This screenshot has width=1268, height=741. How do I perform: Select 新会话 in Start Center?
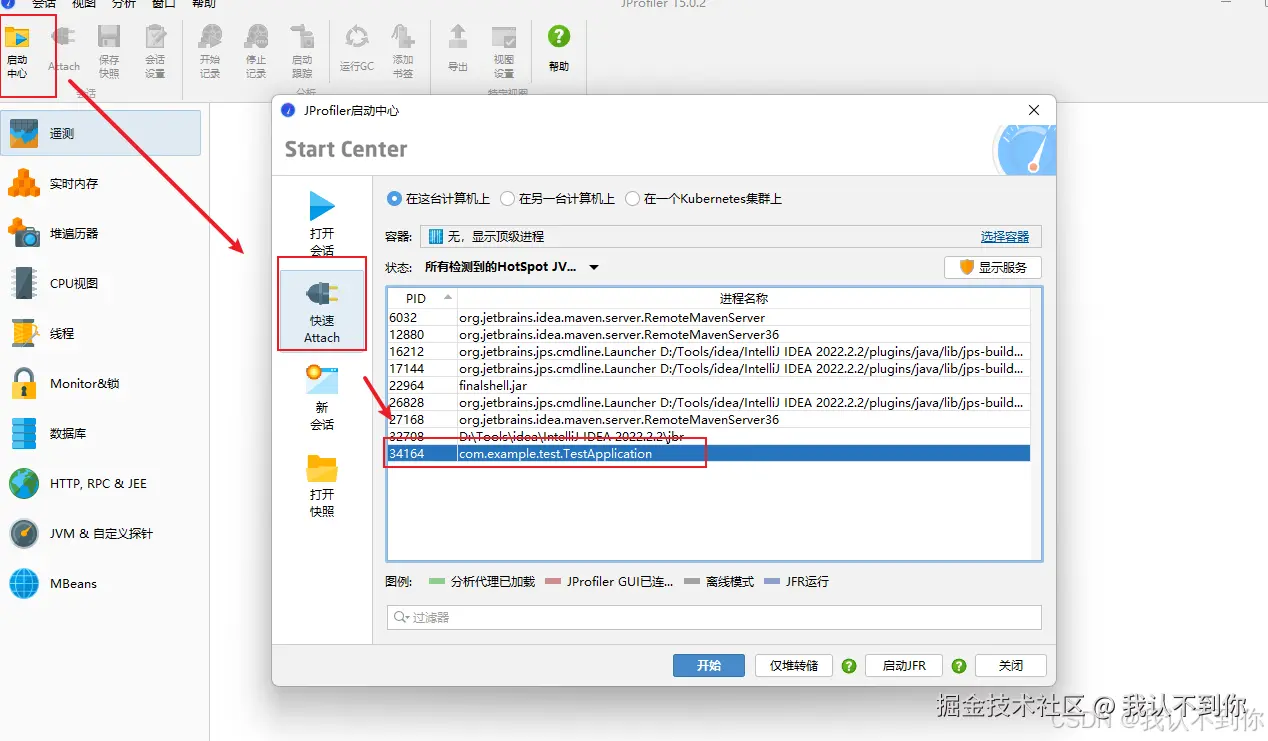click(x=322, y=398)
